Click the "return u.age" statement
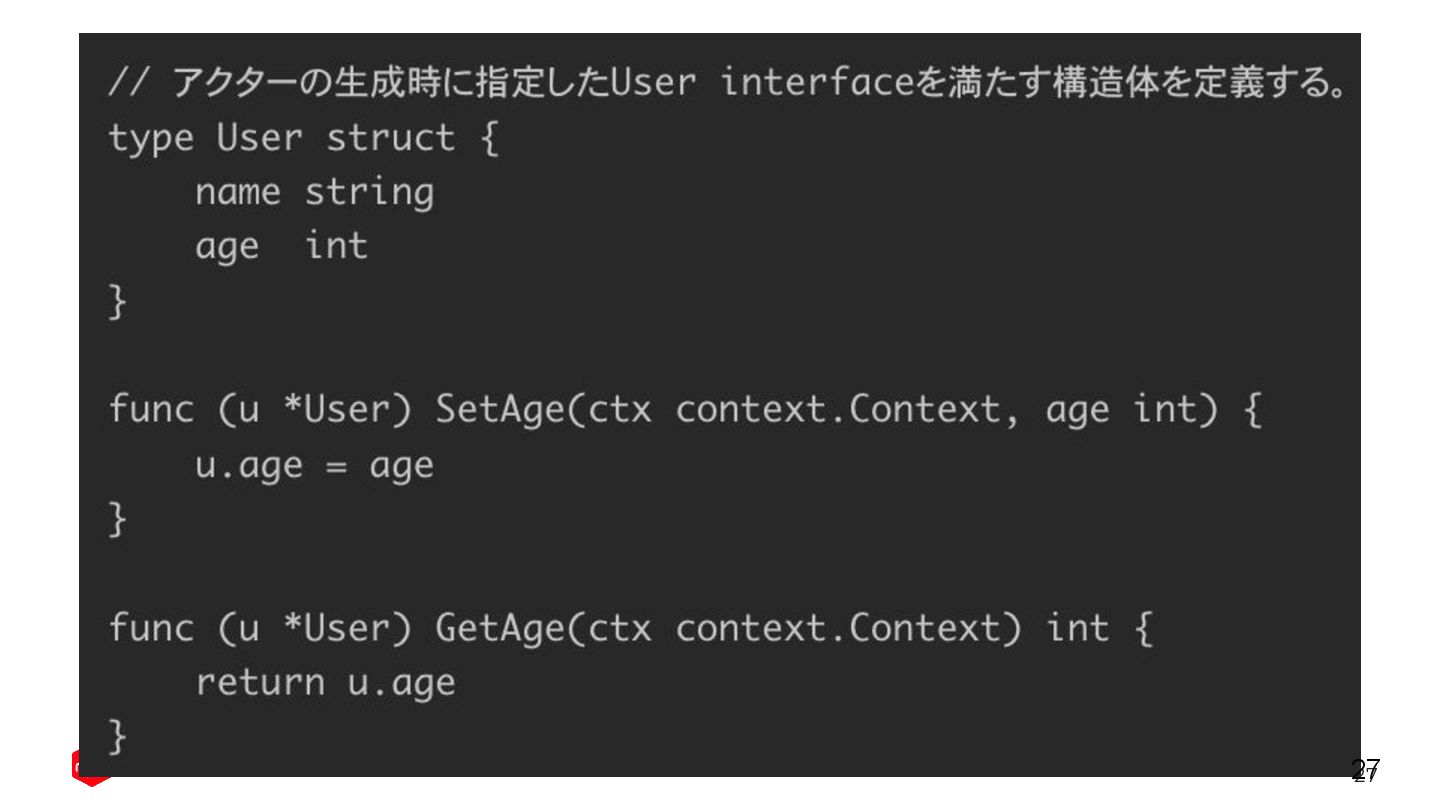The height and width of the screenshot is (810, 1440). click(325, 683)
